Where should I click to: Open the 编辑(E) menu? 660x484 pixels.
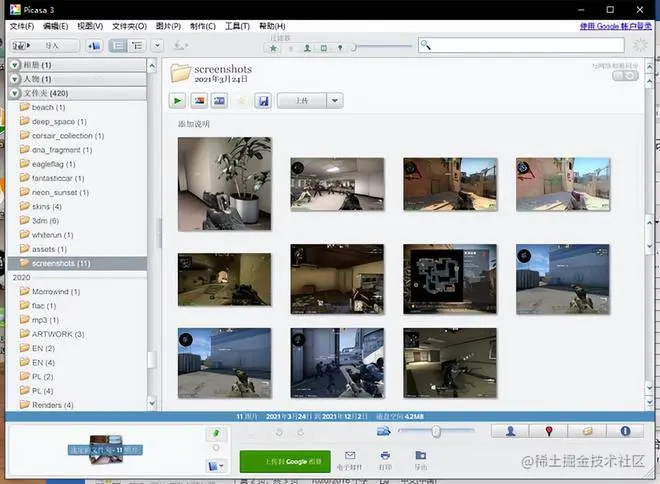click(x=56, y=26)
